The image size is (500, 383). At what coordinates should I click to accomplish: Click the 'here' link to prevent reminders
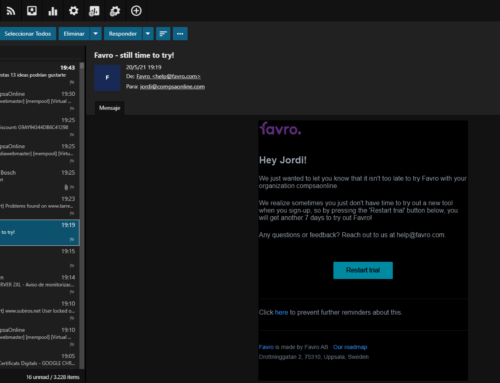(x=281, y=312)
